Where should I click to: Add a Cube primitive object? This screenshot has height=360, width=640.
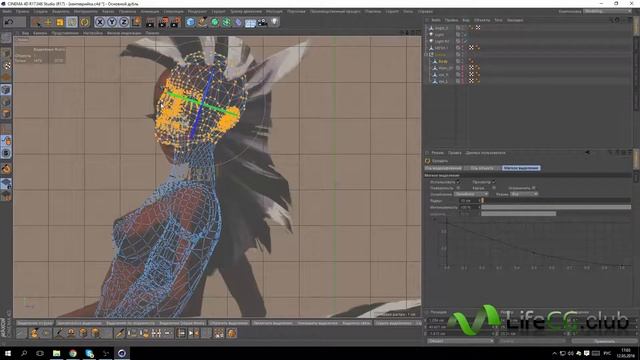coord(190,22)
